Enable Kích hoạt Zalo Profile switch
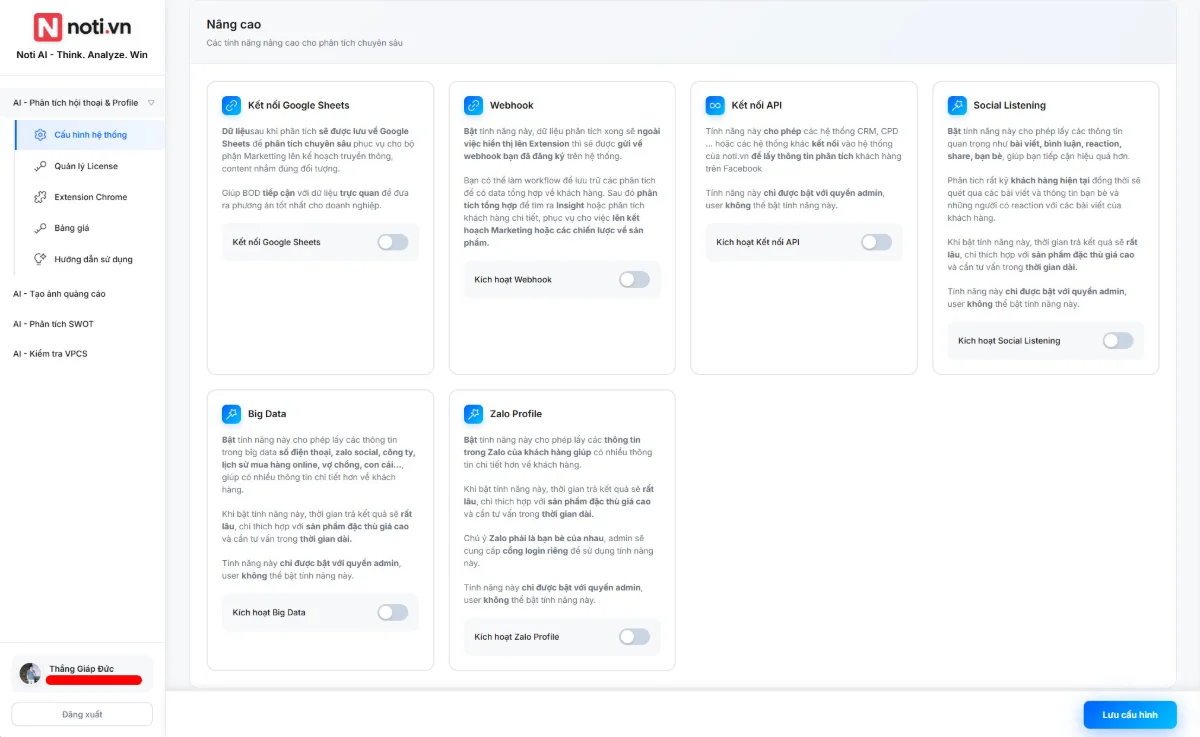Viewport: 1200px width, 737px height. (x=634, y=637)
